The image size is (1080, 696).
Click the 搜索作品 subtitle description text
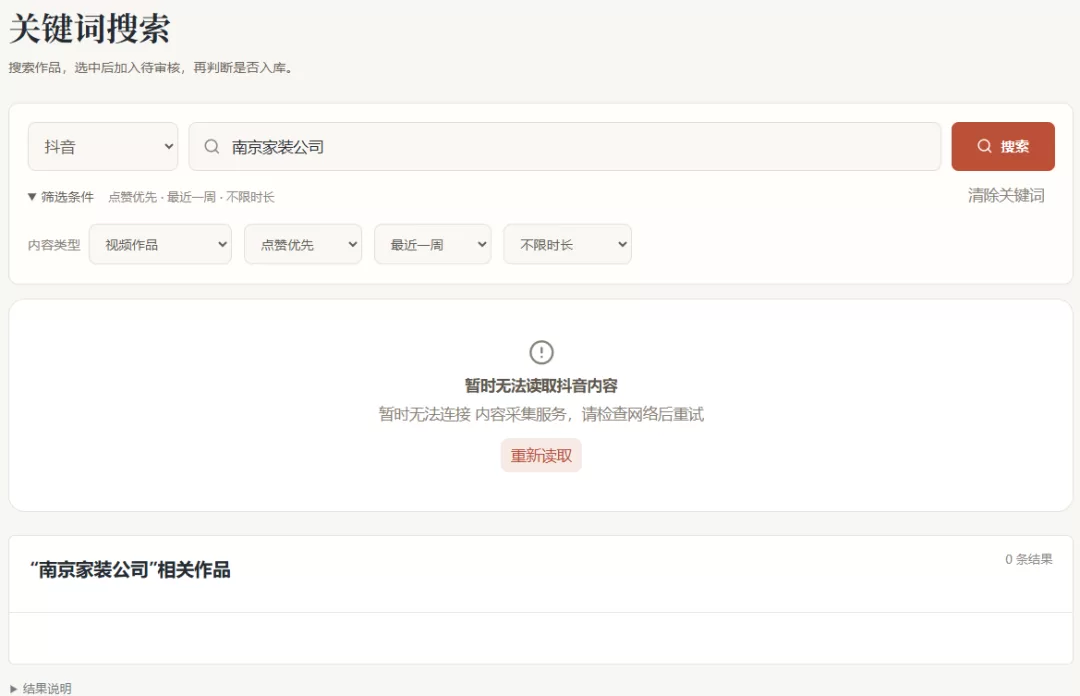[152, 68]
